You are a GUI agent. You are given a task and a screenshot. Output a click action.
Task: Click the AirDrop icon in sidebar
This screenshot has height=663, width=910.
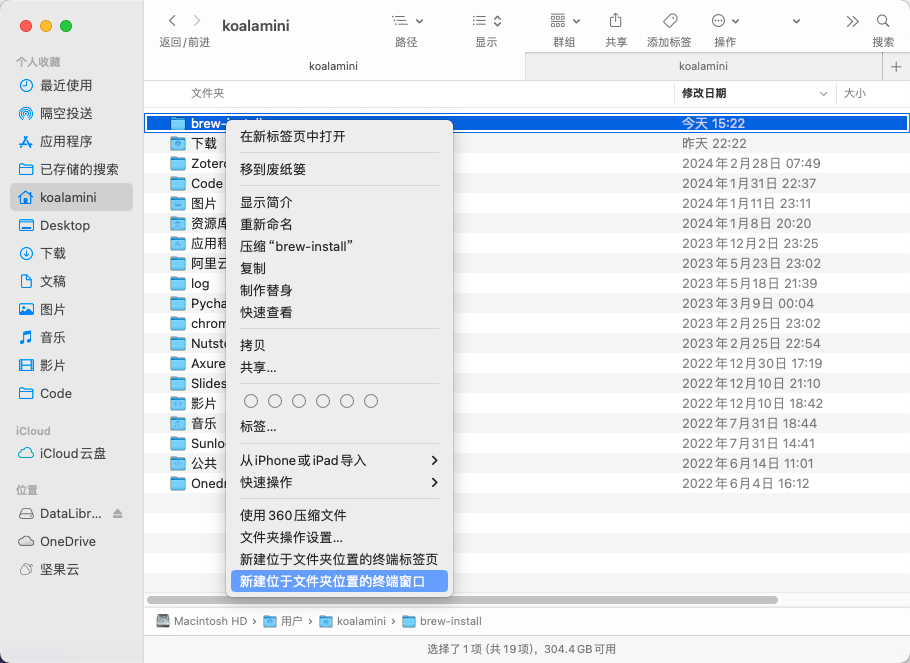pyautogui.click(x=27, y=113)
